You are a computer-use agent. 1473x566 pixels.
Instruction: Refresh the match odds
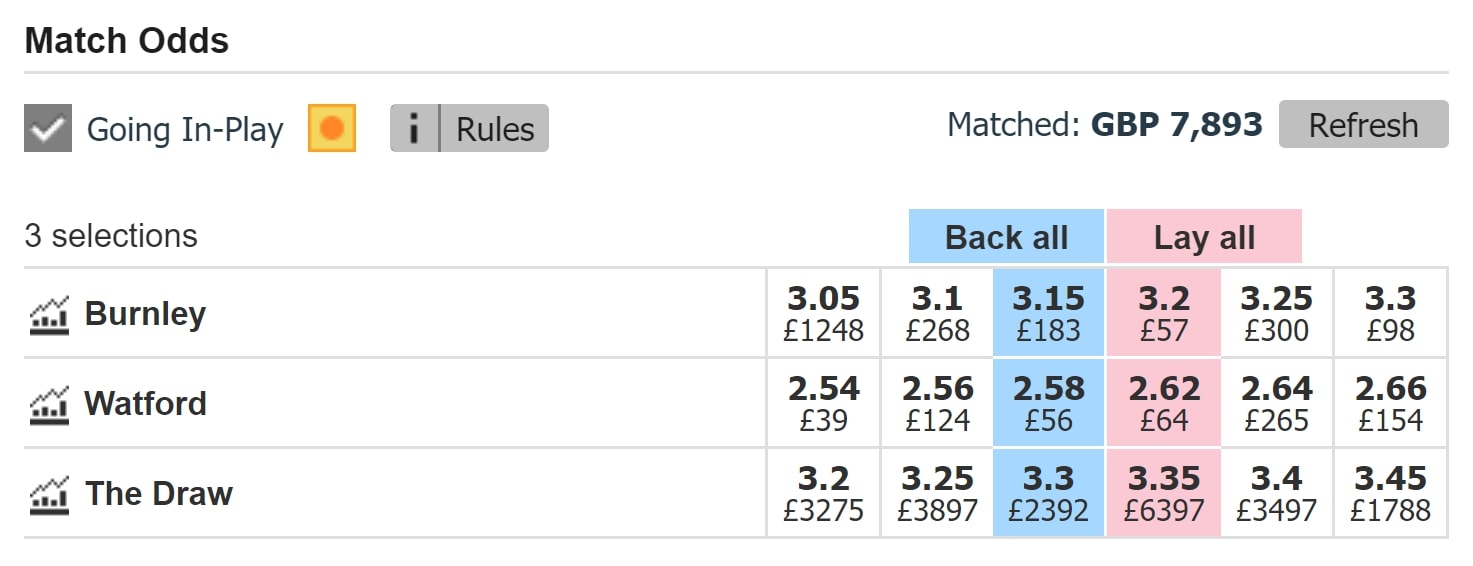pyautogui.click(x=1363, y=125)
